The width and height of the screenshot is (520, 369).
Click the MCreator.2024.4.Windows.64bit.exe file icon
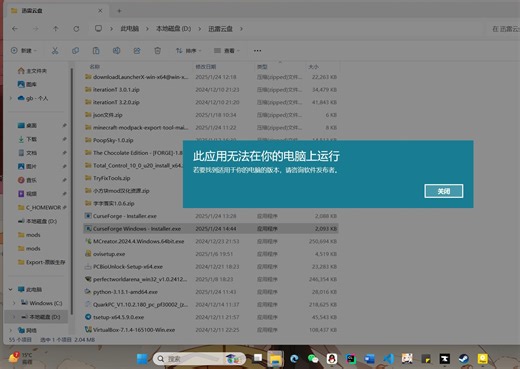(x=88, y=241)
